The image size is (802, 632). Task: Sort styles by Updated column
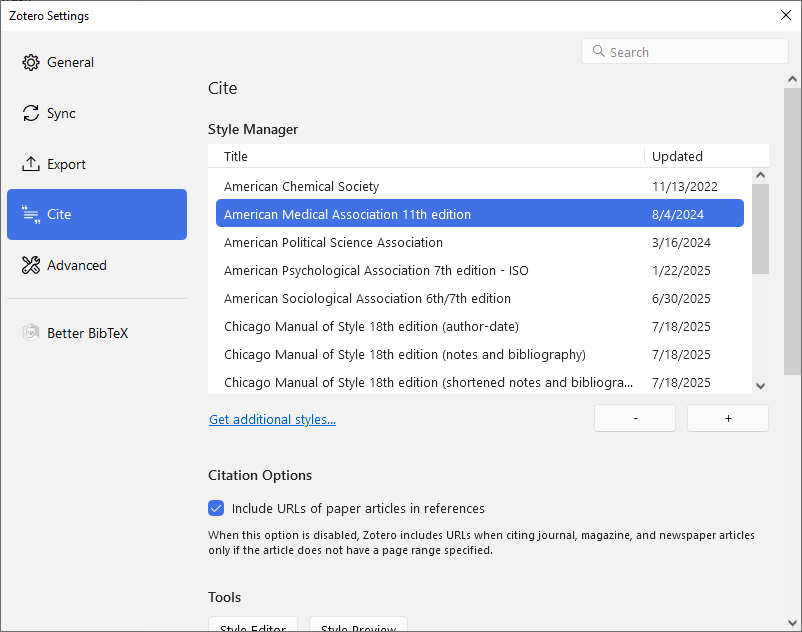click(x=706, y=156)
